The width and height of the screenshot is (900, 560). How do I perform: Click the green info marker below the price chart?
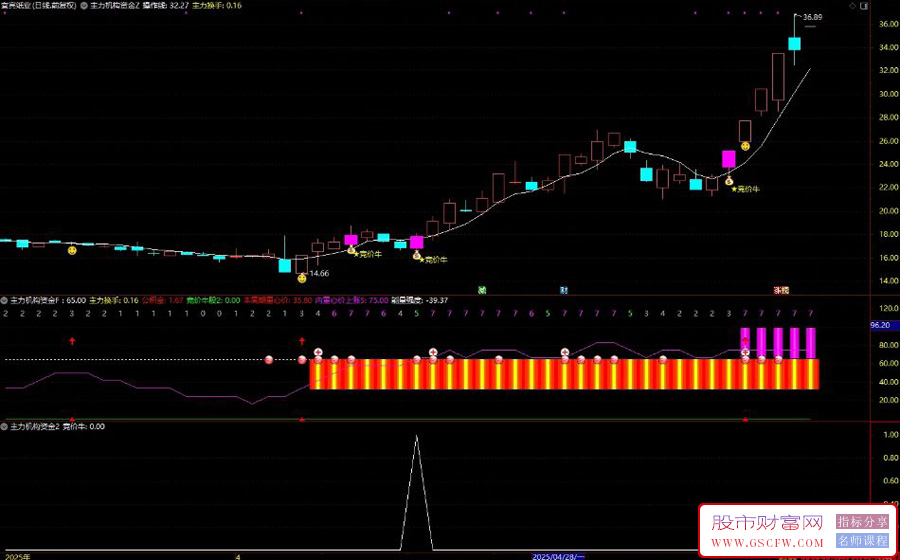(482, 290)
